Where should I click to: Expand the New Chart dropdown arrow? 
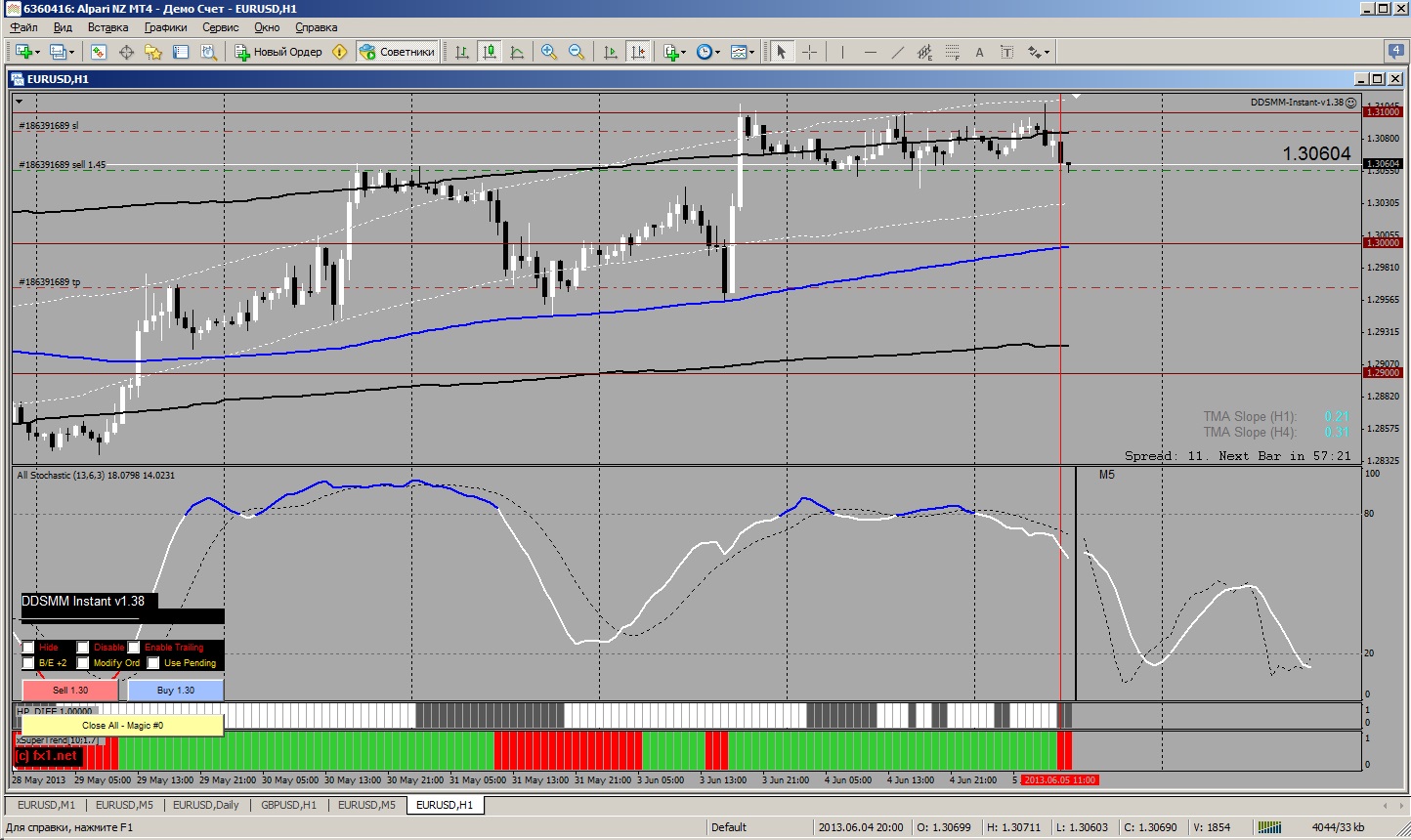[x=37, y=52]
